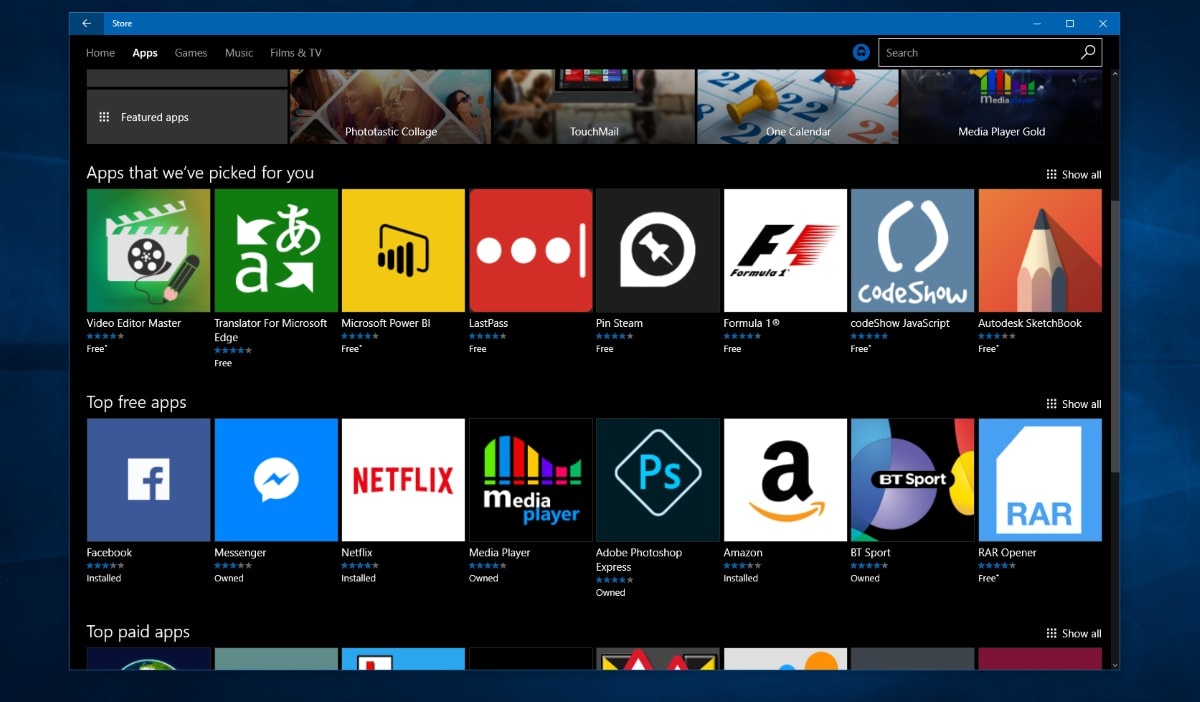Click the Messenger app icon

click(276, 479)
